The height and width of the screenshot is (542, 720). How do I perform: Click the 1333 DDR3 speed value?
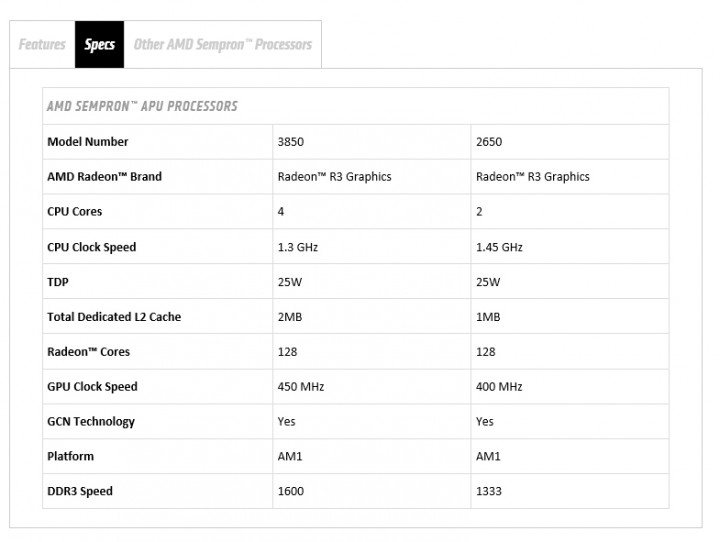(487, 491)
